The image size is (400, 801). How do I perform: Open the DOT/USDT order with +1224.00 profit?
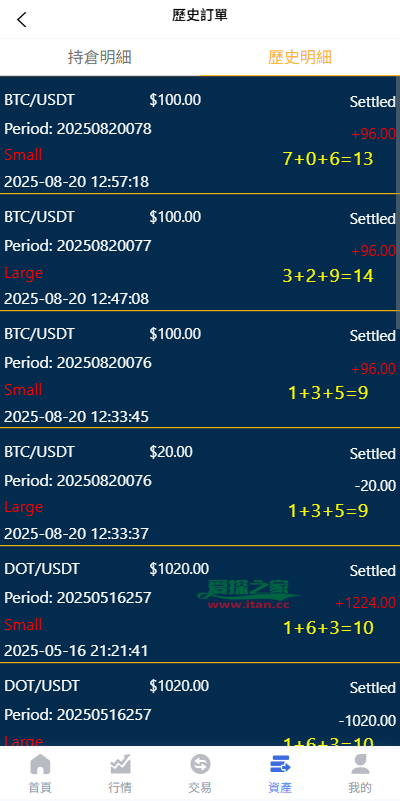pos(200,604)
